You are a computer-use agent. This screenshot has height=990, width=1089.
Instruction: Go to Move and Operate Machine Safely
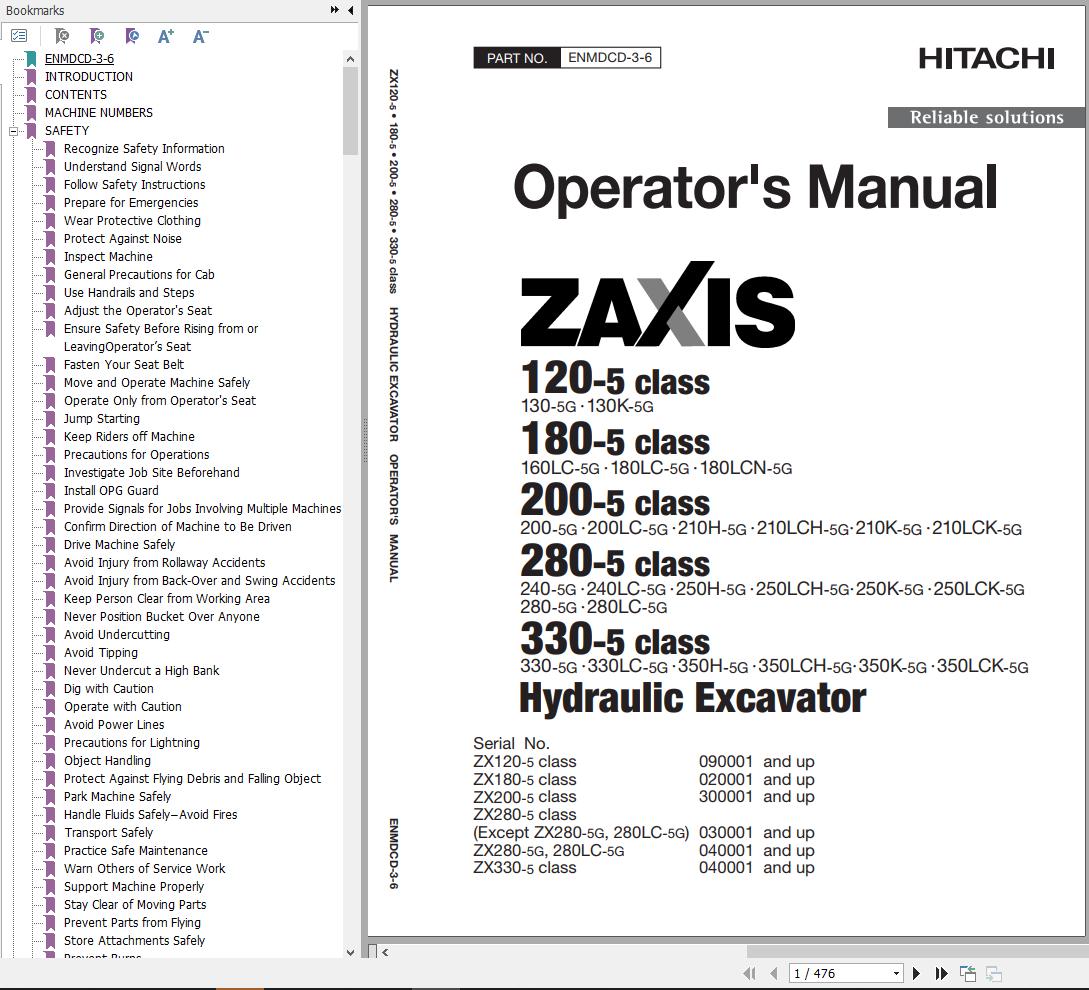pos(157,383)
